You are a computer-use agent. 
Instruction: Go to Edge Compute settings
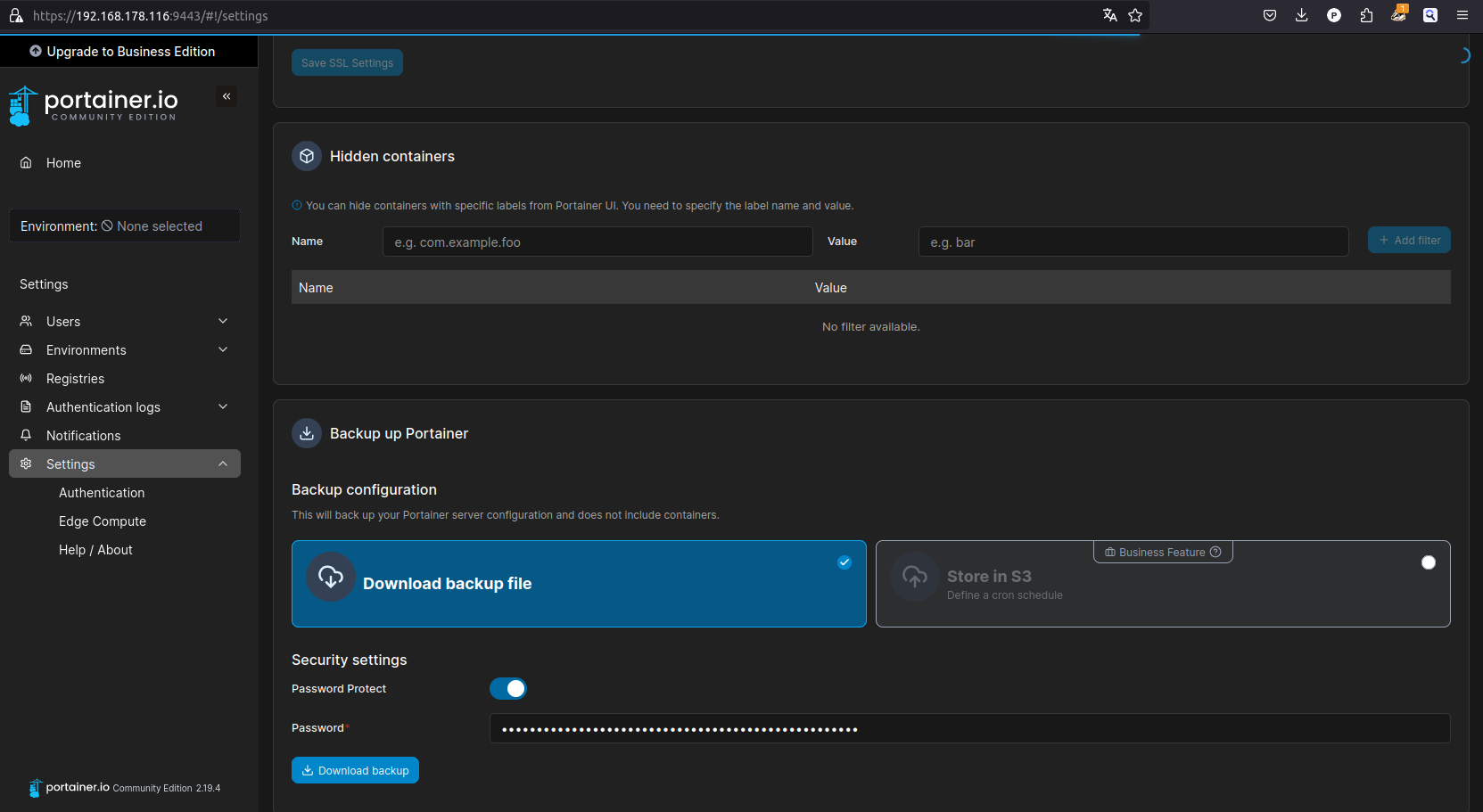(103, 521)
